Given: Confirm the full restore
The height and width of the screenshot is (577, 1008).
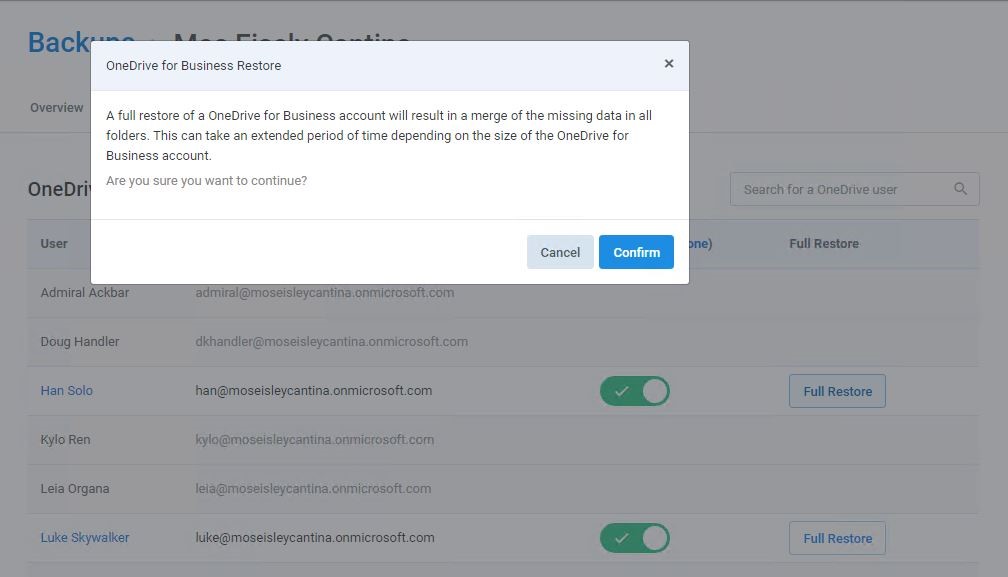Looking at the screenshot, I should pyautogui.click(x=636, y=252).
